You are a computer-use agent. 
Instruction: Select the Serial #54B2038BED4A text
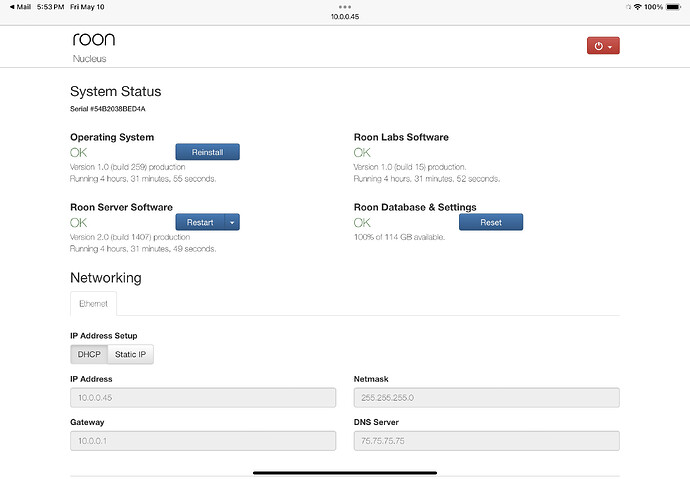[108, 109]
